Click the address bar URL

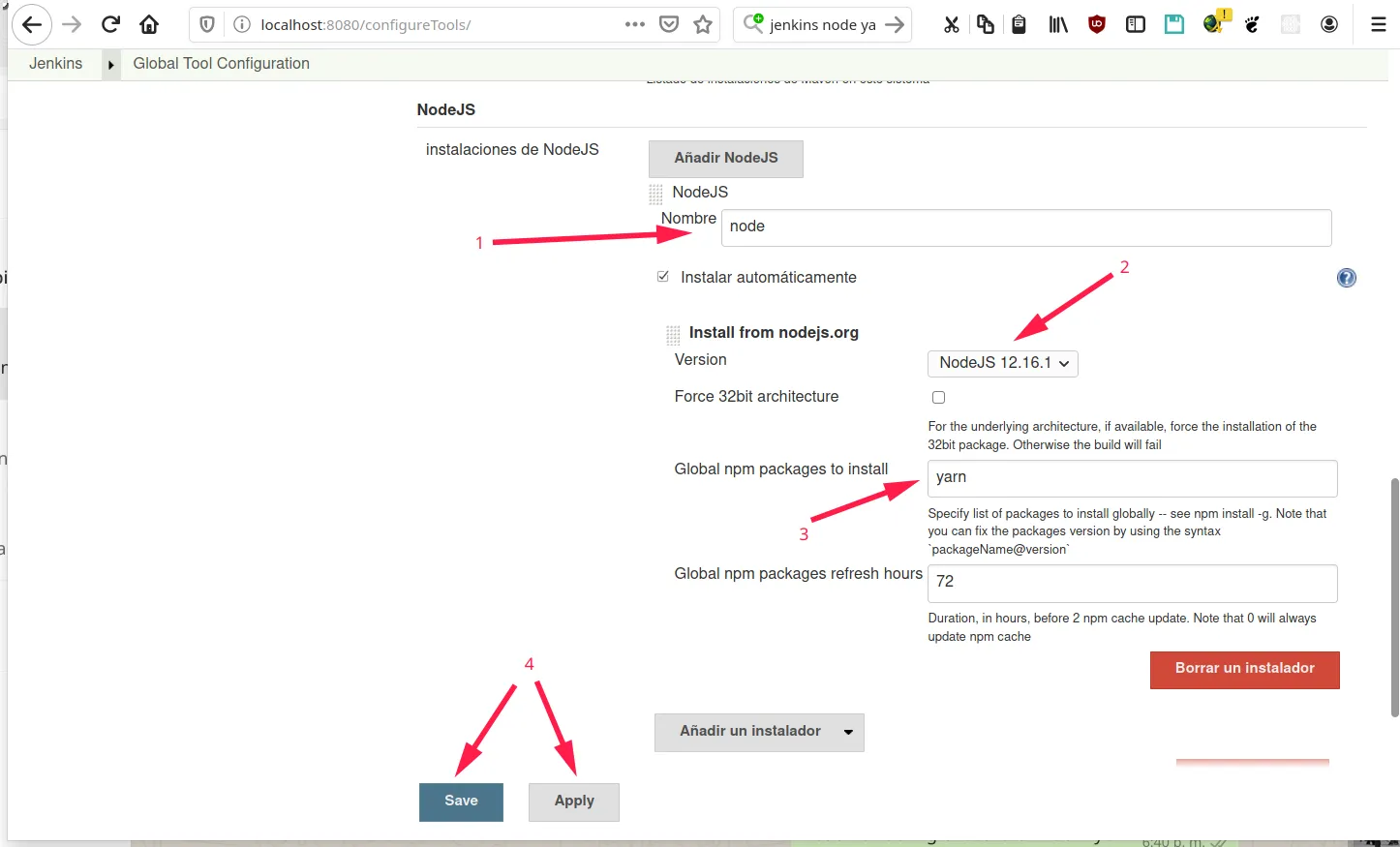[366, 25]
